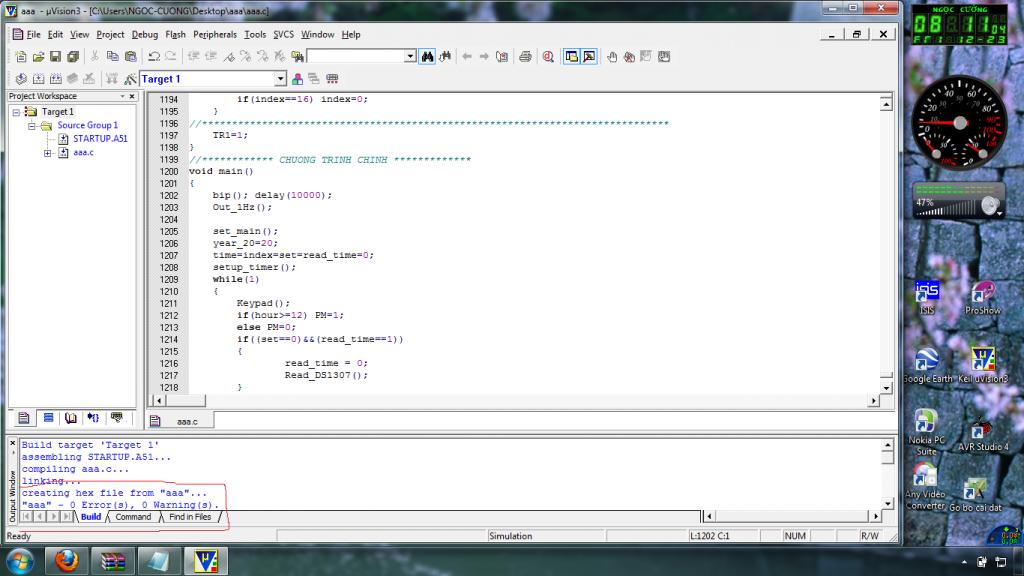Open the AVR Studio 4 desktop shortcut
The width and height of the screenshot is (1024, 576).
[983, 434]
